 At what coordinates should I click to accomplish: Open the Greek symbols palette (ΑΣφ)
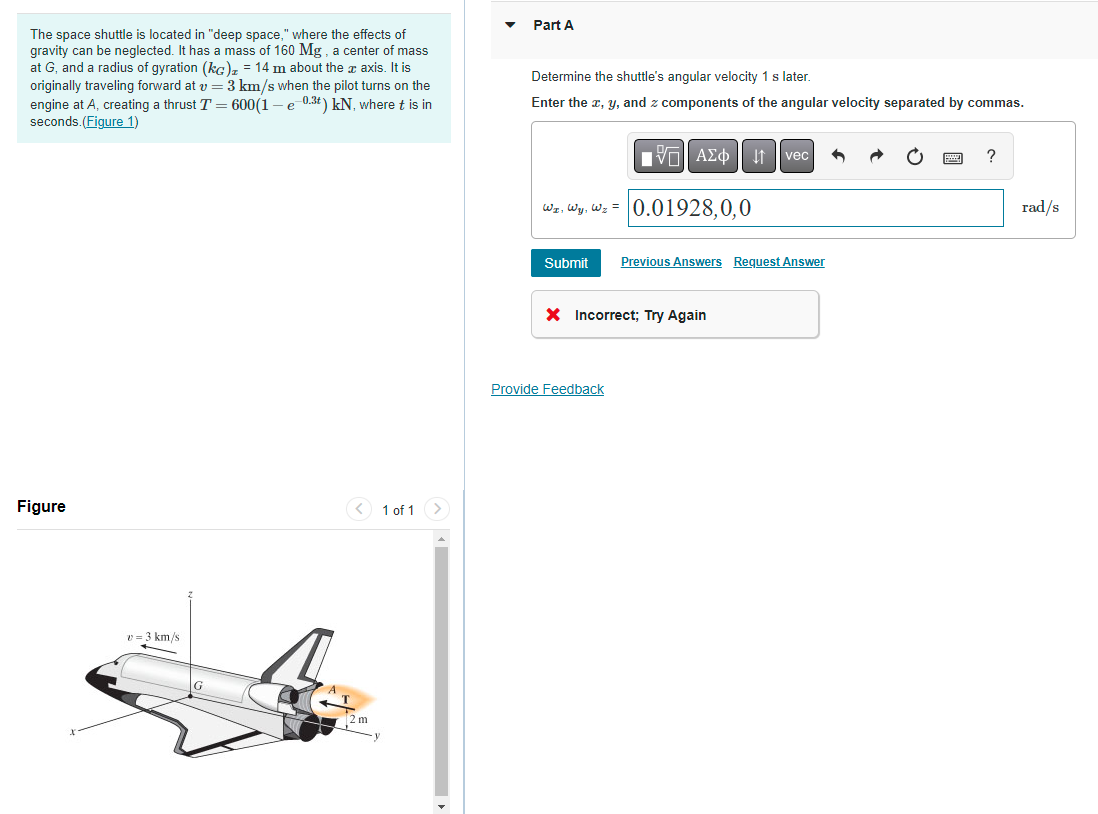click(712, 155)
